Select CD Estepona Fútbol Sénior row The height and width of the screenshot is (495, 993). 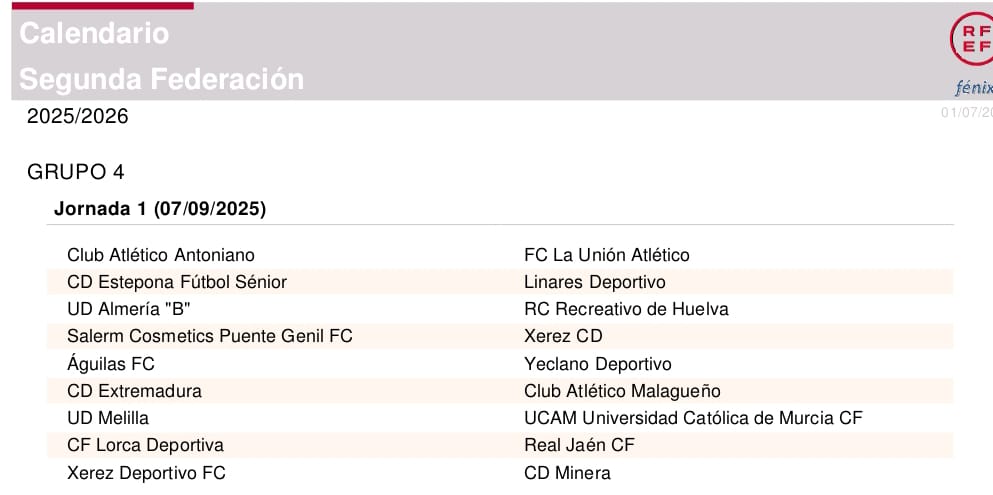pos(500,282)
